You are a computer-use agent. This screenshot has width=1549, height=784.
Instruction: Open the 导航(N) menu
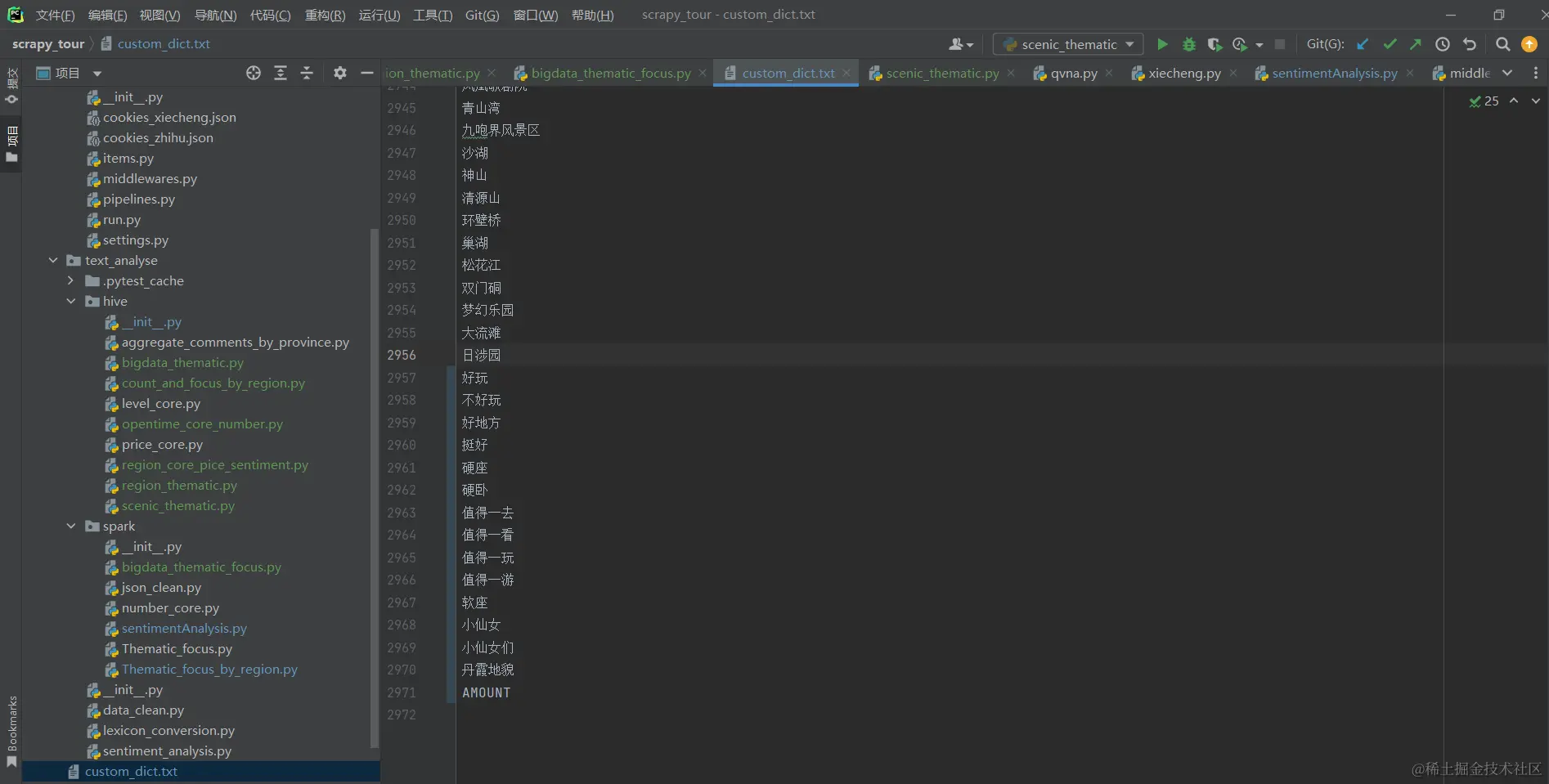(215, 16)
